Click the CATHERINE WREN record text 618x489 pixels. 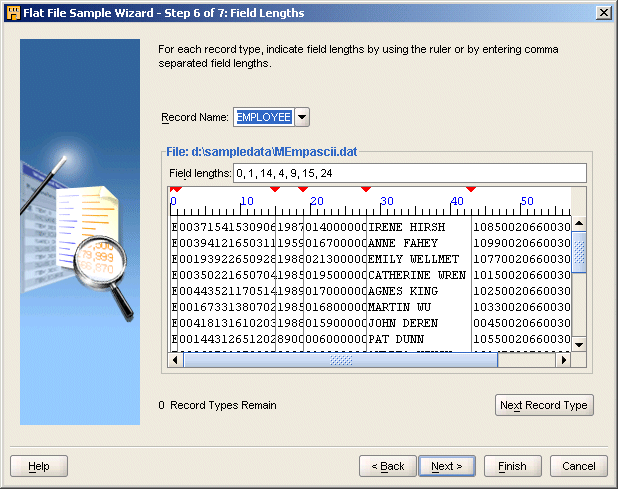point(417,275)
